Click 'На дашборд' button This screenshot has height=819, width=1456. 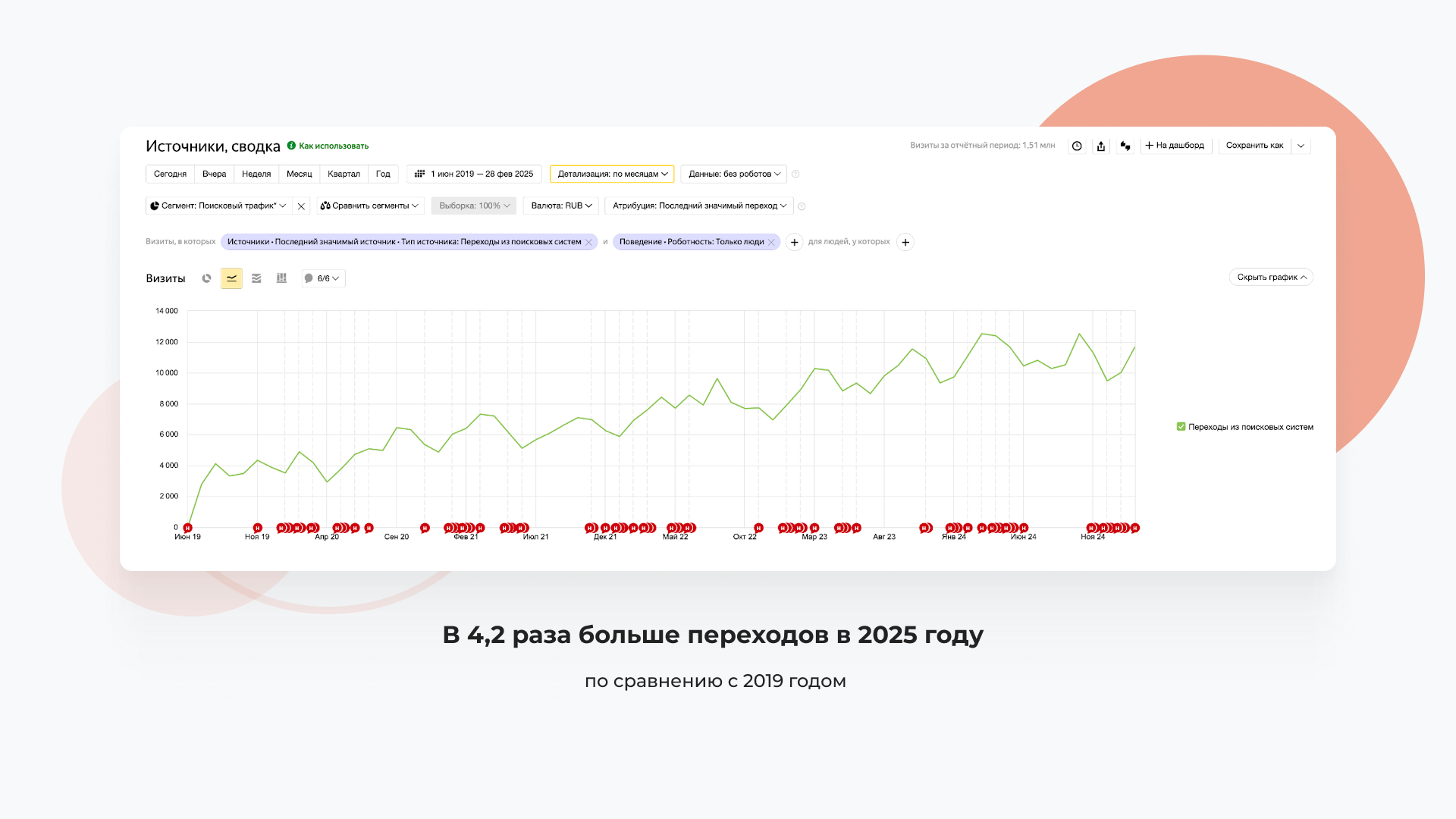click(1175, 146)
